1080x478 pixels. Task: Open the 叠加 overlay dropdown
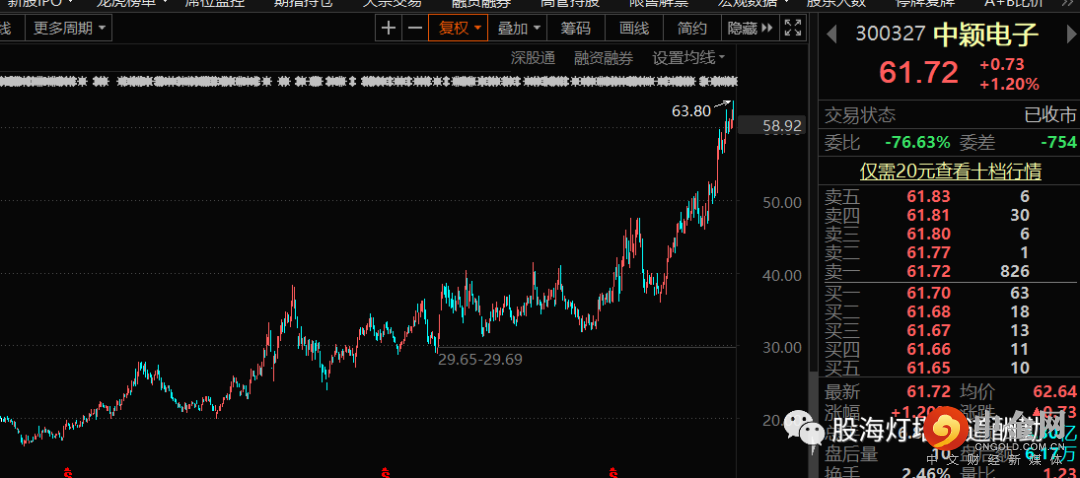point(520,28)
